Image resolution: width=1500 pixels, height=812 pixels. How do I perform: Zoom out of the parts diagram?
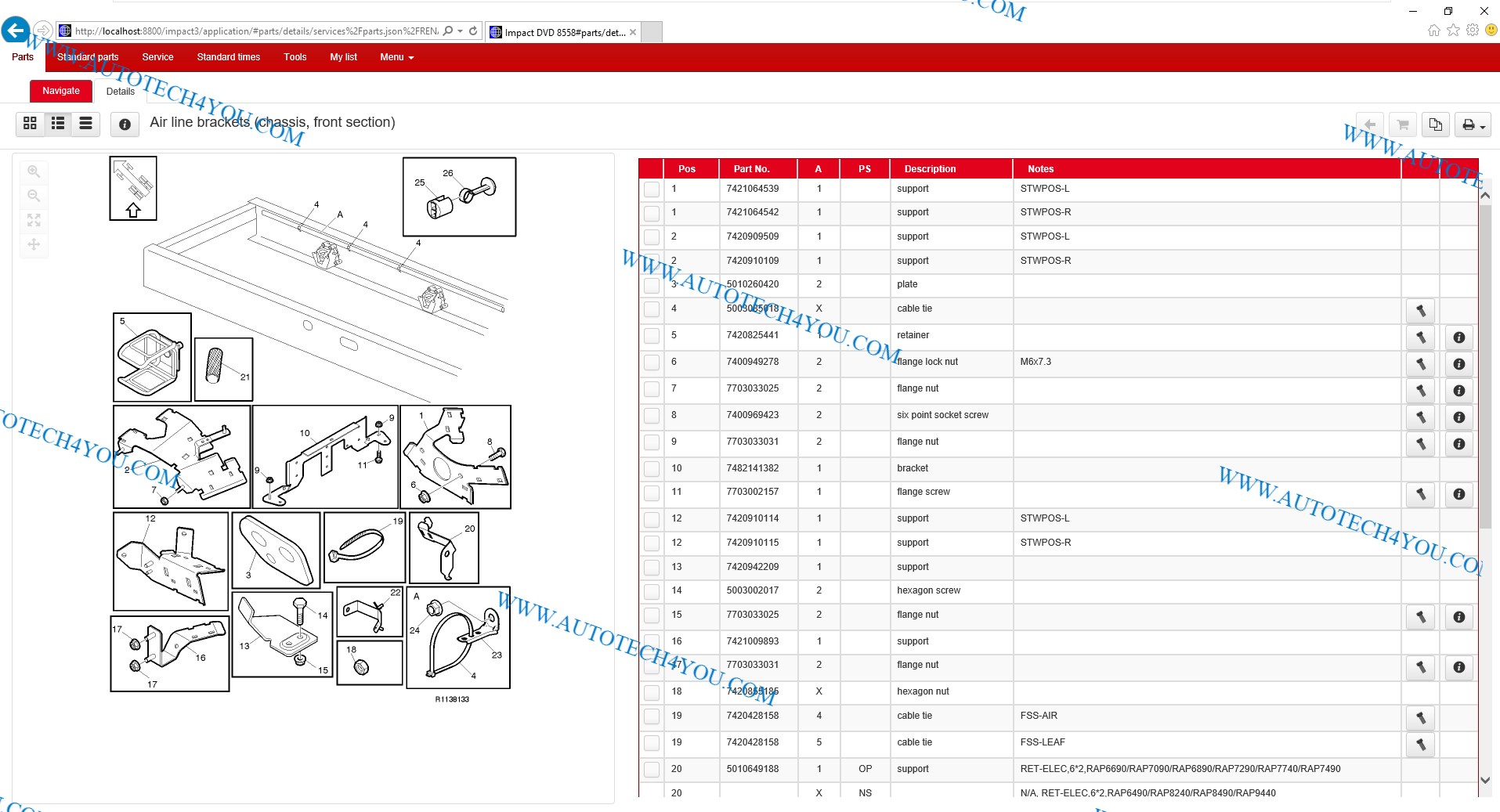(34, 196)
